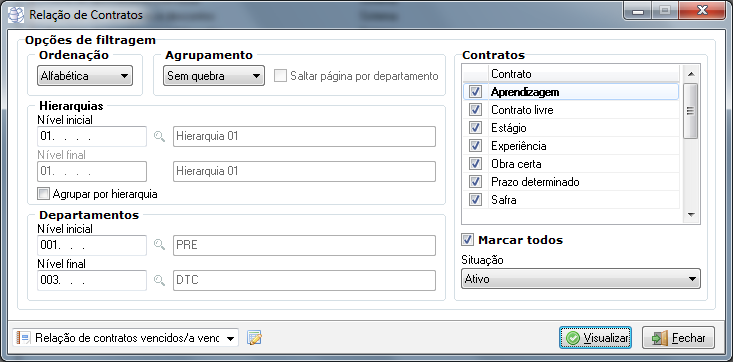
Task: Click the Visualizar button
Action: [x=596, y=338]
